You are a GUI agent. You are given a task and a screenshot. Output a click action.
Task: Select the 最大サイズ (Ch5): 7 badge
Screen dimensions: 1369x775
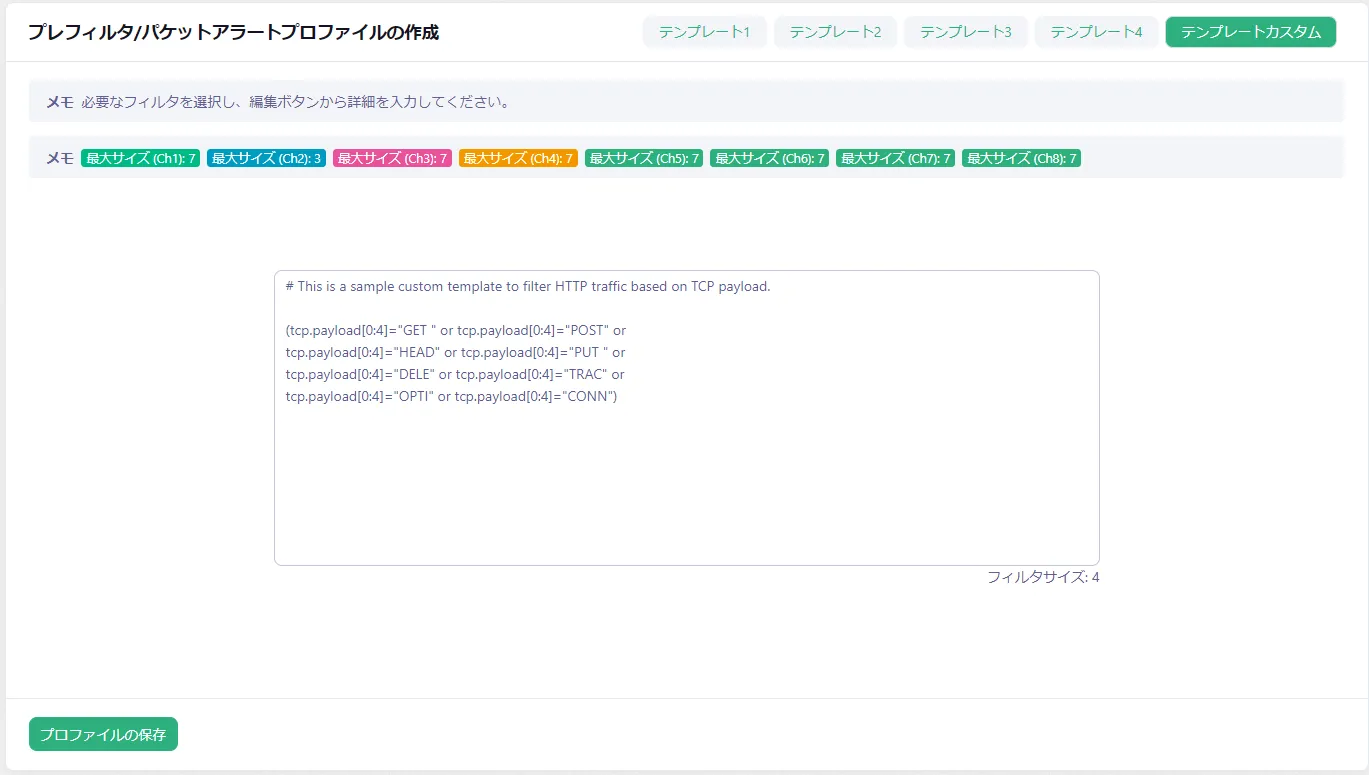pyautogui.click(x=644, y=158)
